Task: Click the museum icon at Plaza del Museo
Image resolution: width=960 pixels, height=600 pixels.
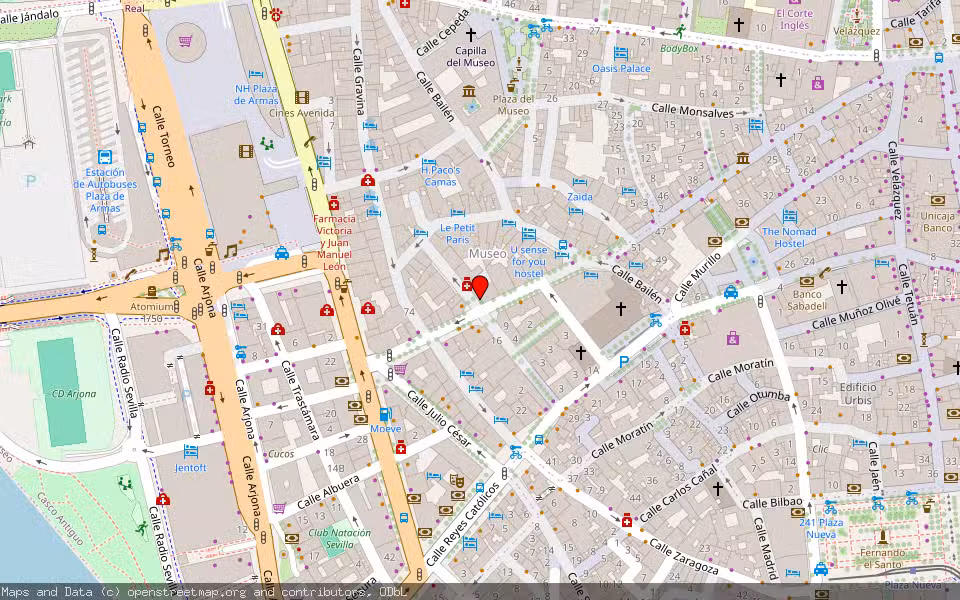Action: (469, 92)
